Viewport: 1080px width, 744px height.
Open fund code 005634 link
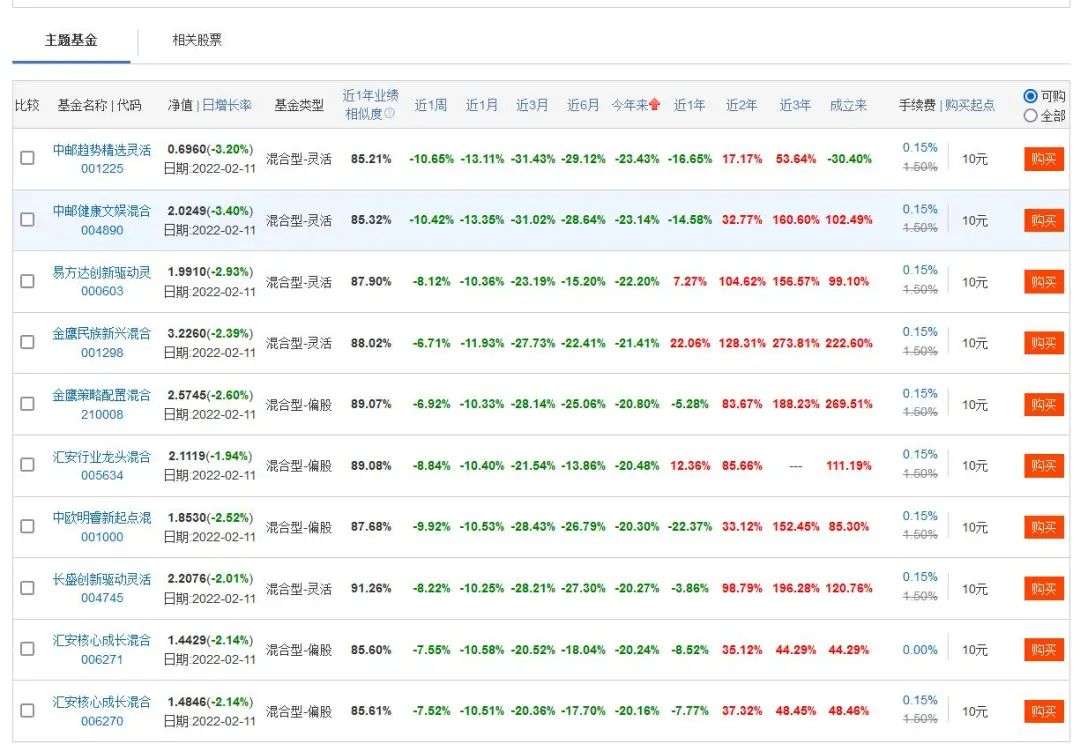102,476
